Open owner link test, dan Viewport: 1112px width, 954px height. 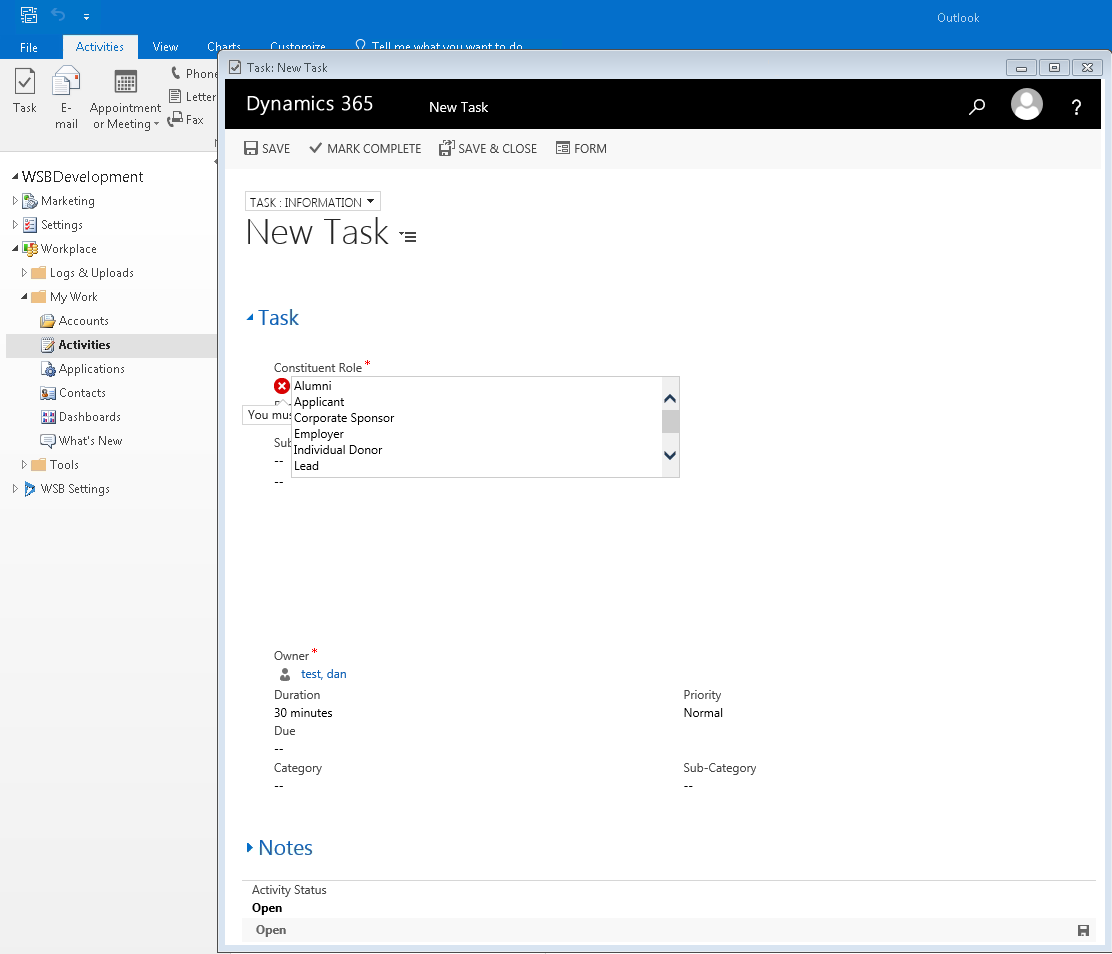pyautogui.click(x=323, y=674)
